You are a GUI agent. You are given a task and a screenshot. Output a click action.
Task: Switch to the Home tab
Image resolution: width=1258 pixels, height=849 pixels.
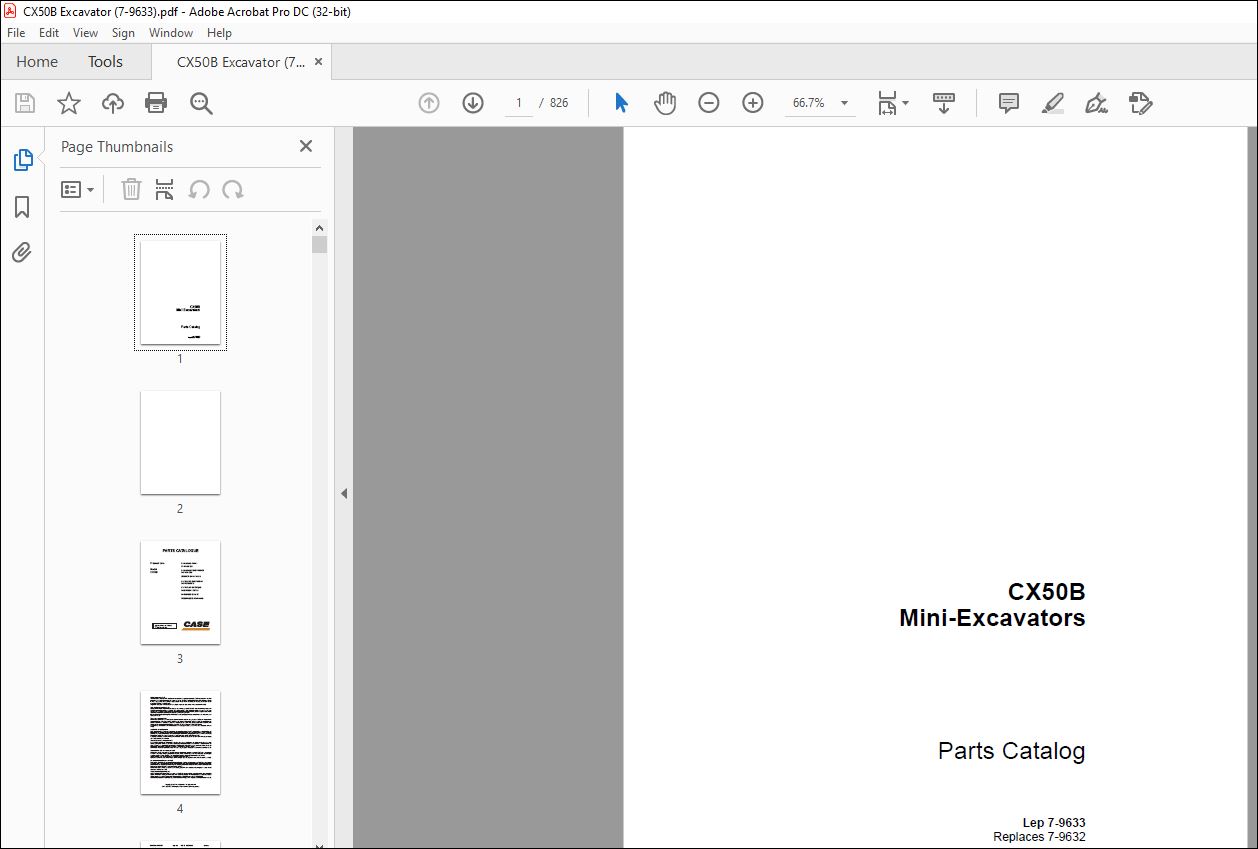37,61
